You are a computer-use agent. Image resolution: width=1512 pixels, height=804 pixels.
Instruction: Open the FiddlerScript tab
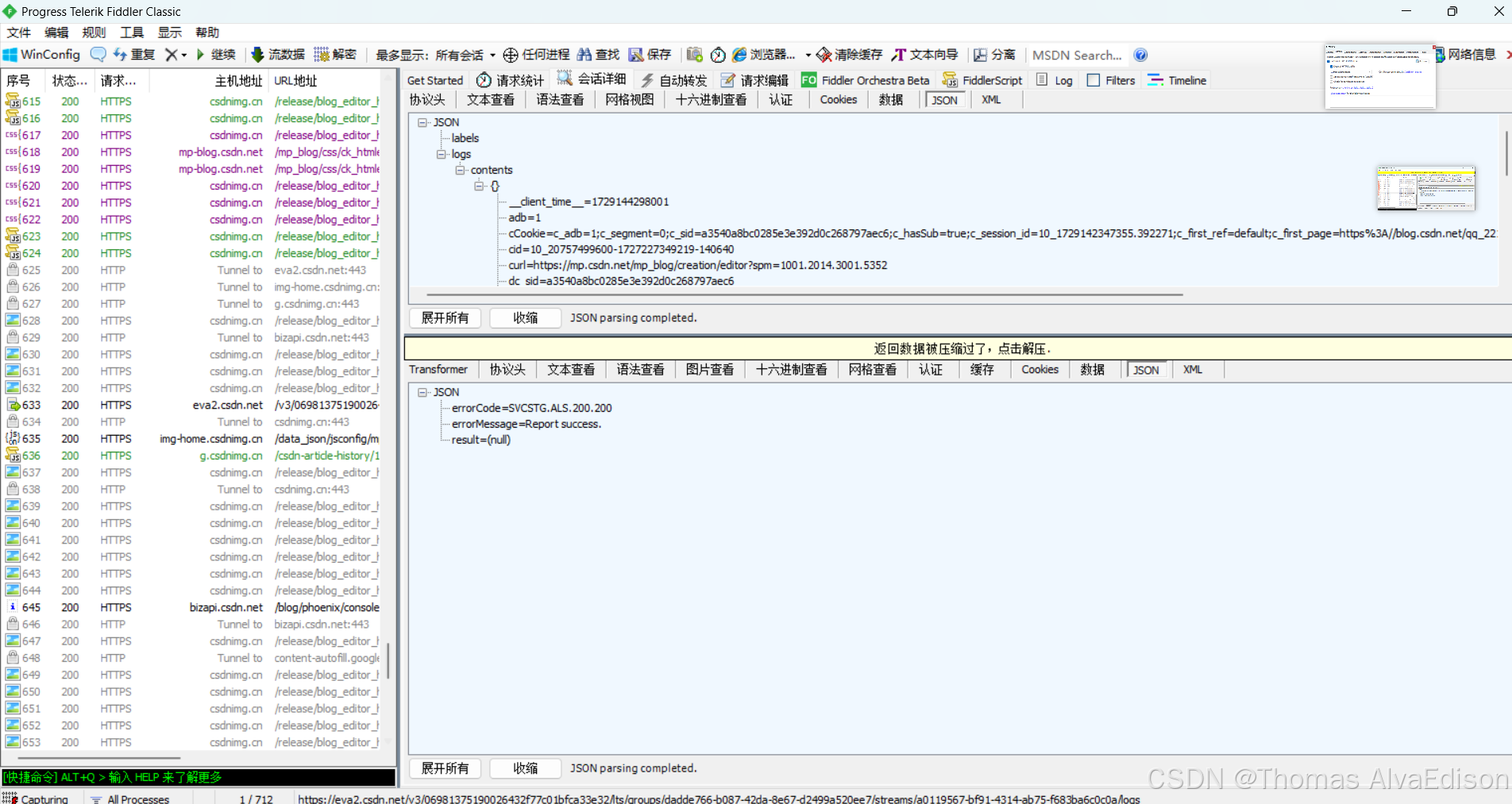982,80
